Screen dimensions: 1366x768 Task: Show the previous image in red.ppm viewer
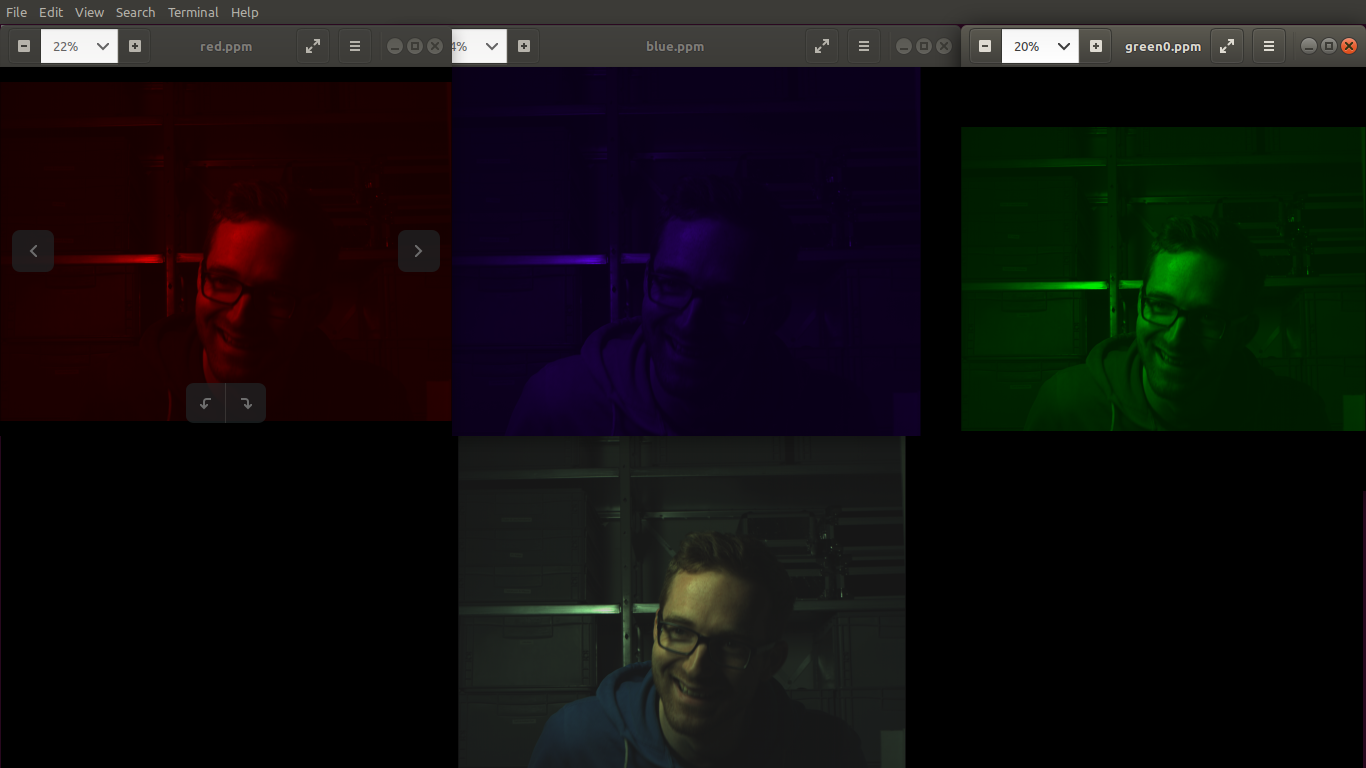pos(33,251)
